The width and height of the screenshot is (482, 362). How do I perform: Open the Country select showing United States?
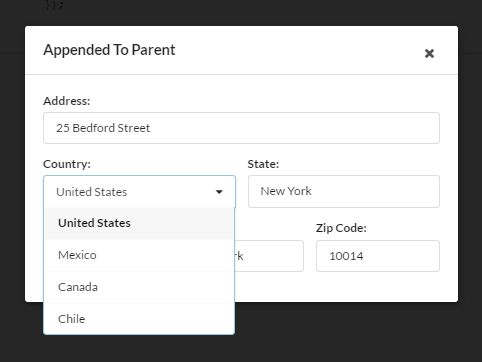[139, 192]
